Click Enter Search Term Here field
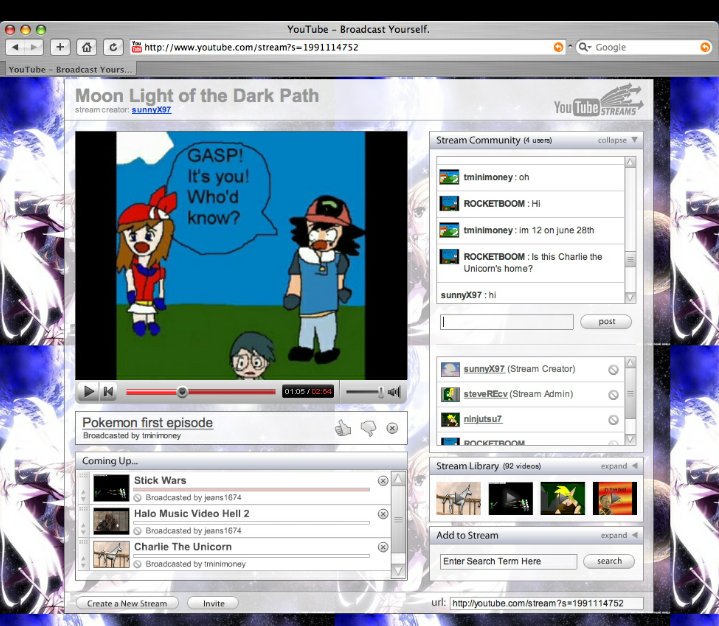719x626 pixels. [x=508, y=561]
